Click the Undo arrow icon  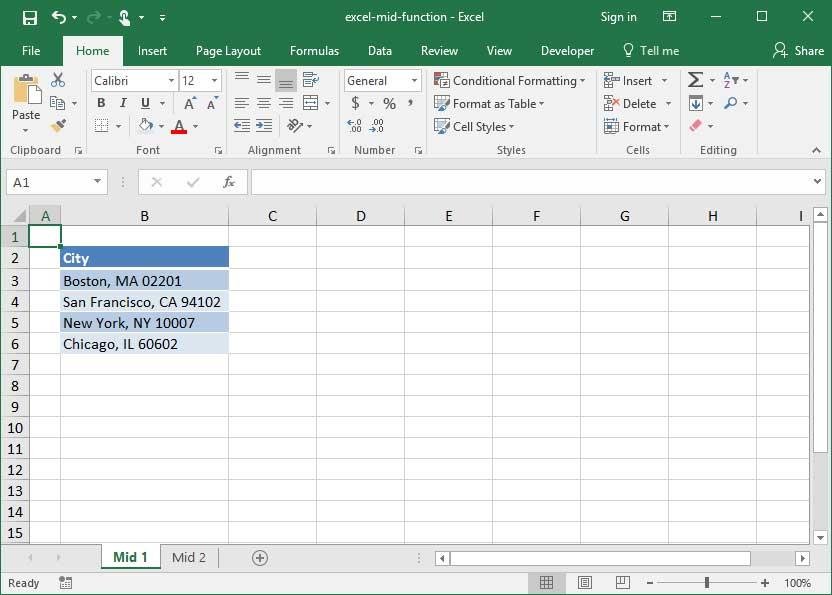click(58, 18)
